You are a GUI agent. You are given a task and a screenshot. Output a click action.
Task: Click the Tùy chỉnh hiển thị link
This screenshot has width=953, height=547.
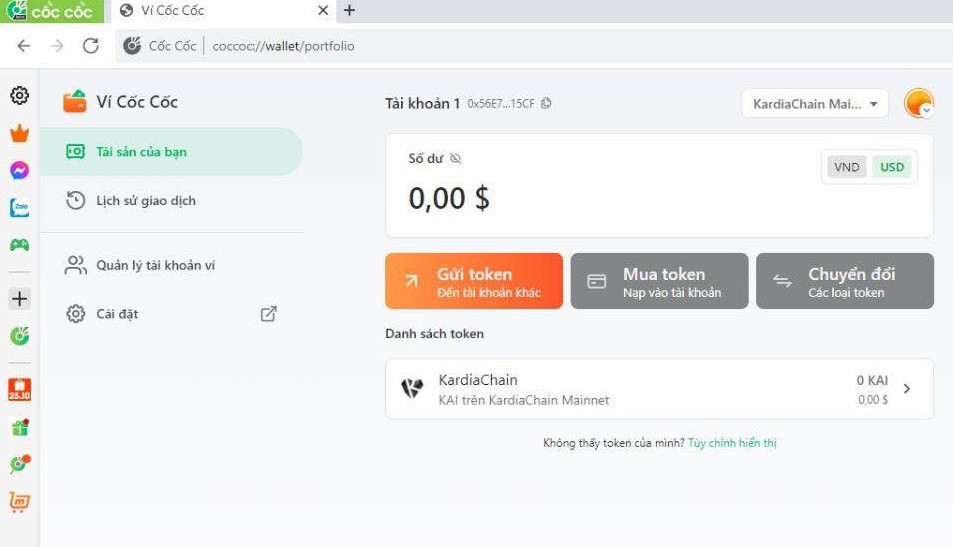click(732, 443)
